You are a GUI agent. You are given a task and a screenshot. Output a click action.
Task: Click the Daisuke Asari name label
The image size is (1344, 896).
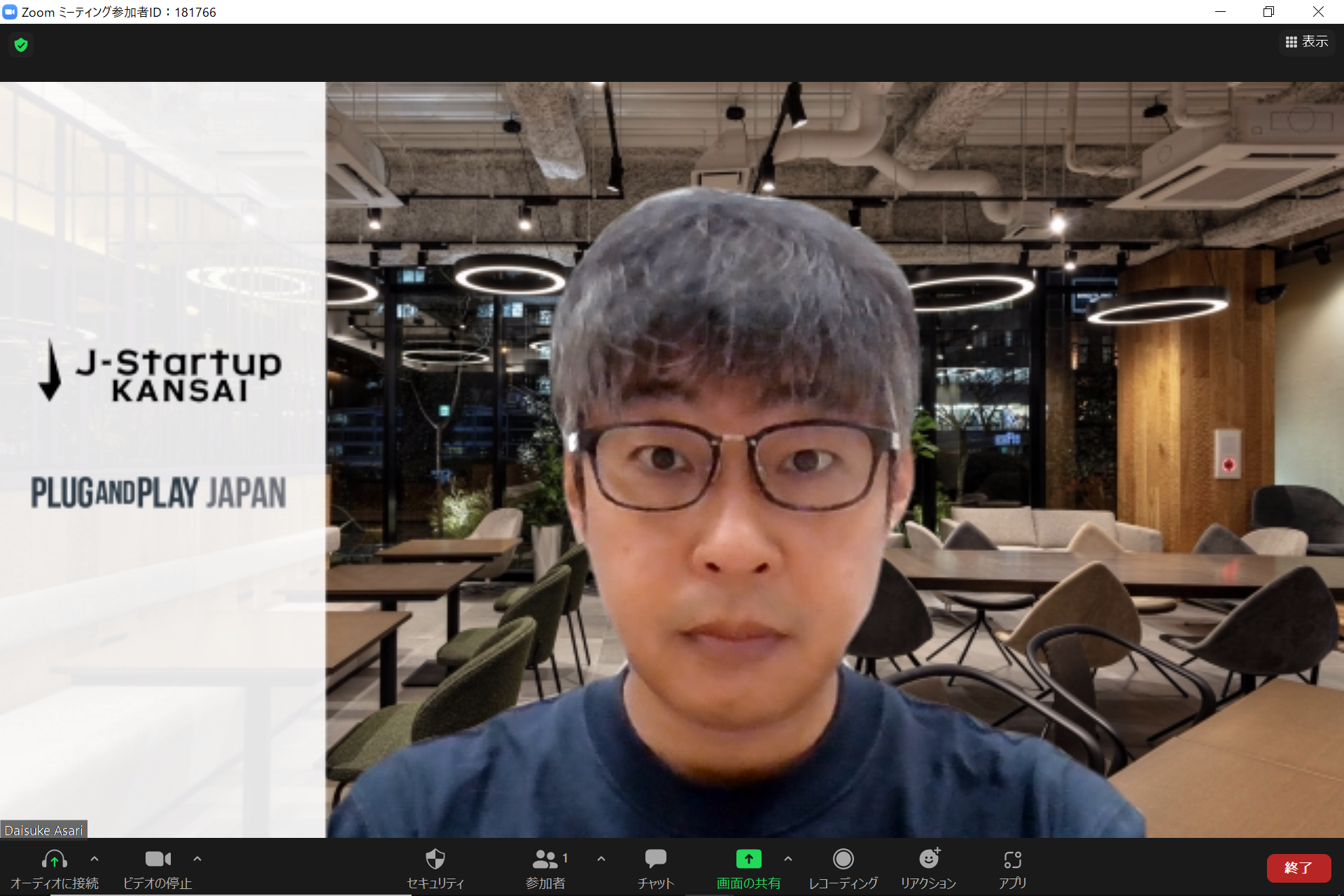tap(43, 830)
